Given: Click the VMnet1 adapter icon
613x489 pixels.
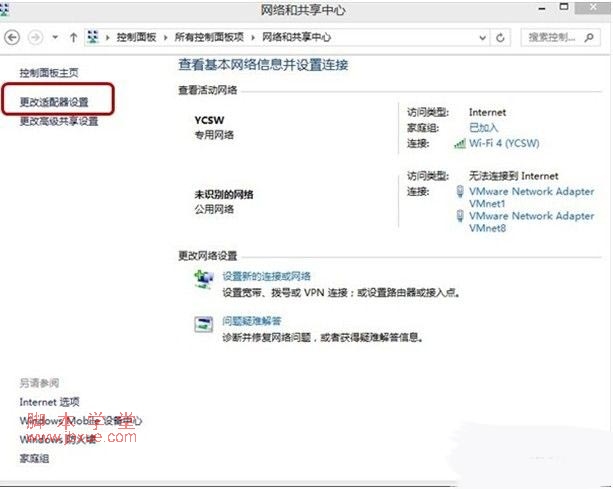Looking at the screenshot, I should click(460, 192).
